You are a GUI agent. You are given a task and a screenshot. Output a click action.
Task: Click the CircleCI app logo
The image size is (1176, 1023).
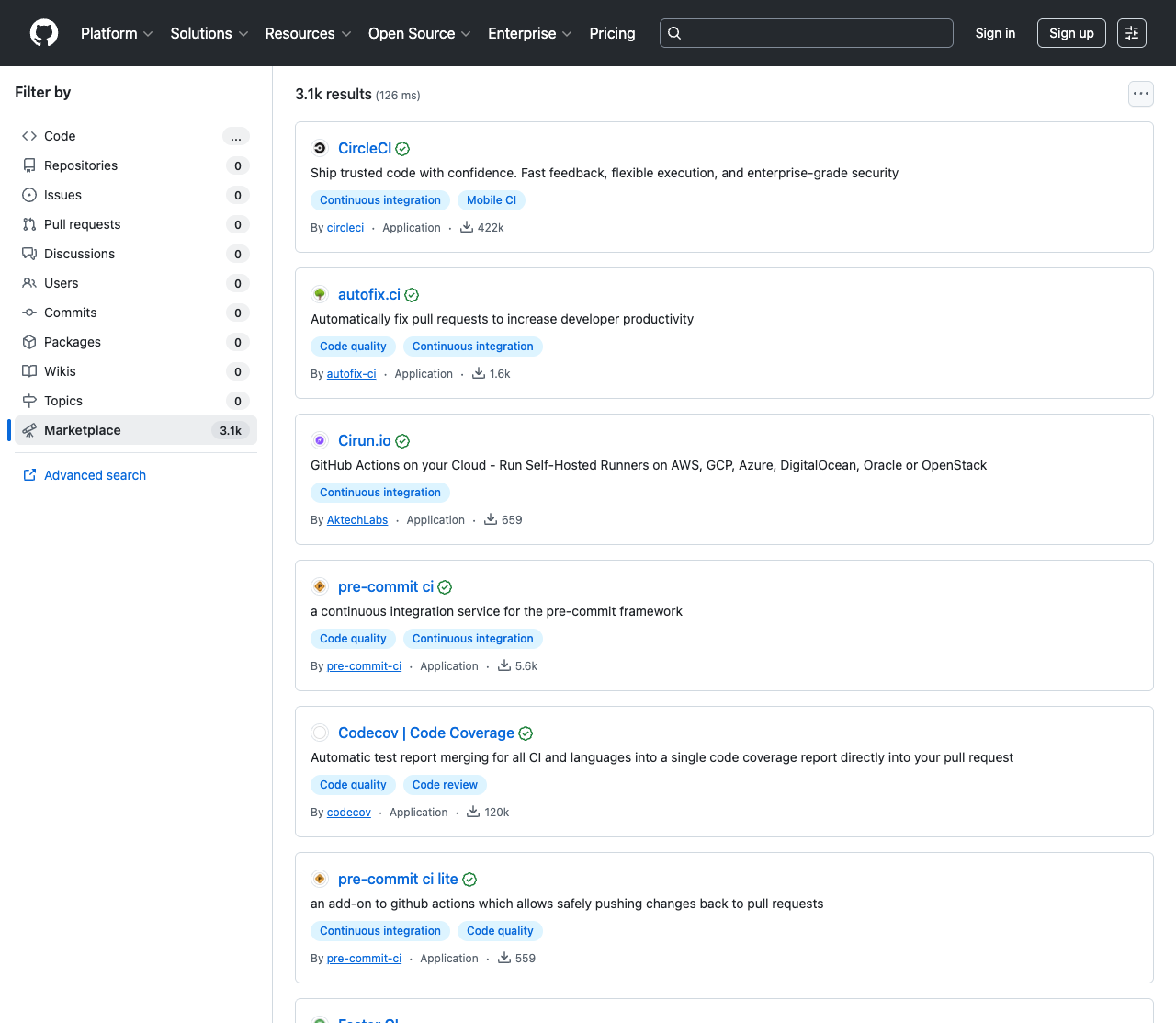[320, 148]
